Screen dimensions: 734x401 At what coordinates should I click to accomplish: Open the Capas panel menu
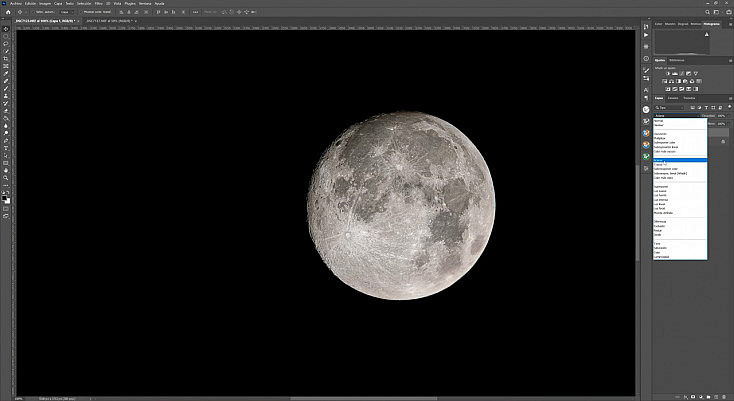tap(730, 98)
